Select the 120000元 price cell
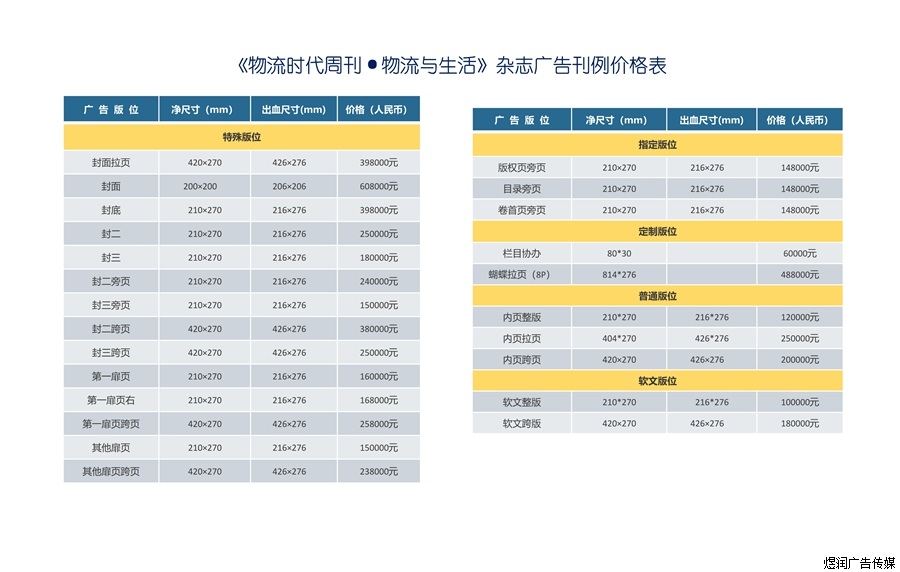Image resolution: width=900 pixels, height=572 pixels. (x=800, y=317)
